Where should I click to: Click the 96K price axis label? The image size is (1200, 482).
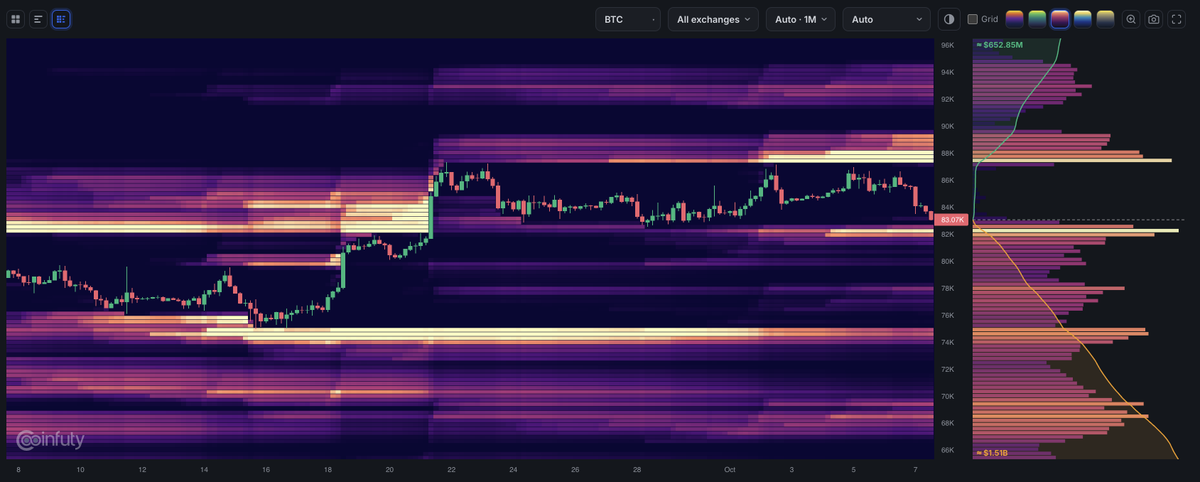pyautogui.click(x=947, y=45)
